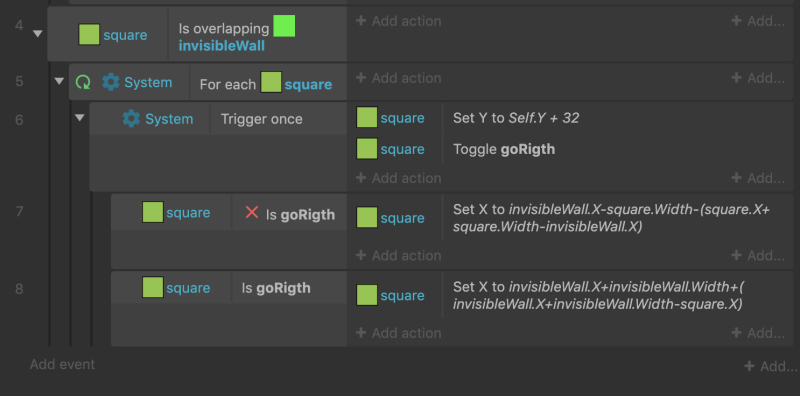Collapse event 6 Trigger once arrow
Image resolution: width=800 pixels, height=396 pixels.
tap(80, 118)
